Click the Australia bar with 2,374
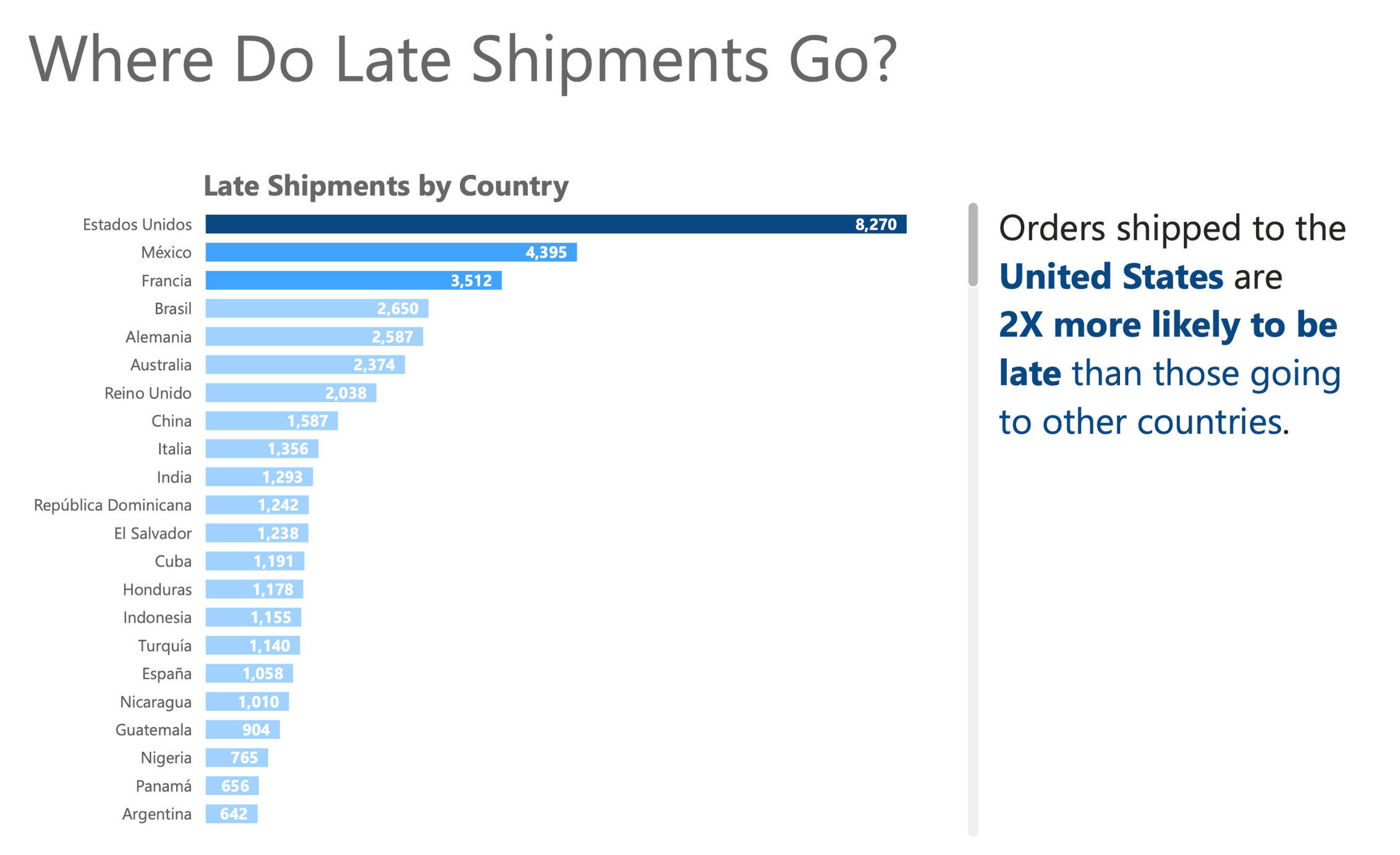 click(305, 364)
